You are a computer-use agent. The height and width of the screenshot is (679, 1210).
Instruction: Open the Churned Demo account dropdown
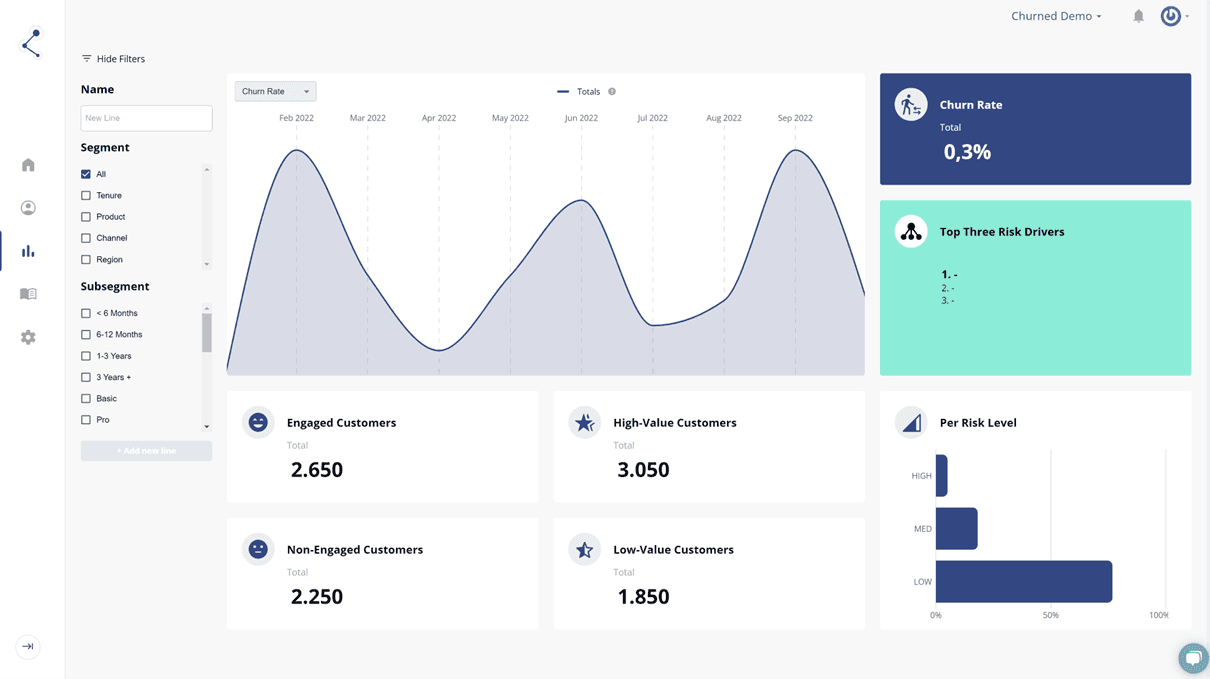click(1056, 16)
